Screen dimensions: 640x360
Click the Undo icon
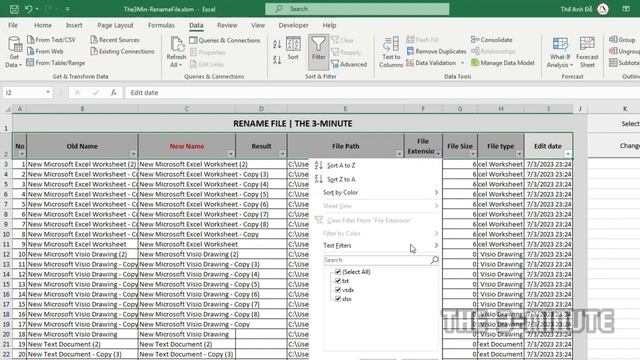tap(29, 9)
